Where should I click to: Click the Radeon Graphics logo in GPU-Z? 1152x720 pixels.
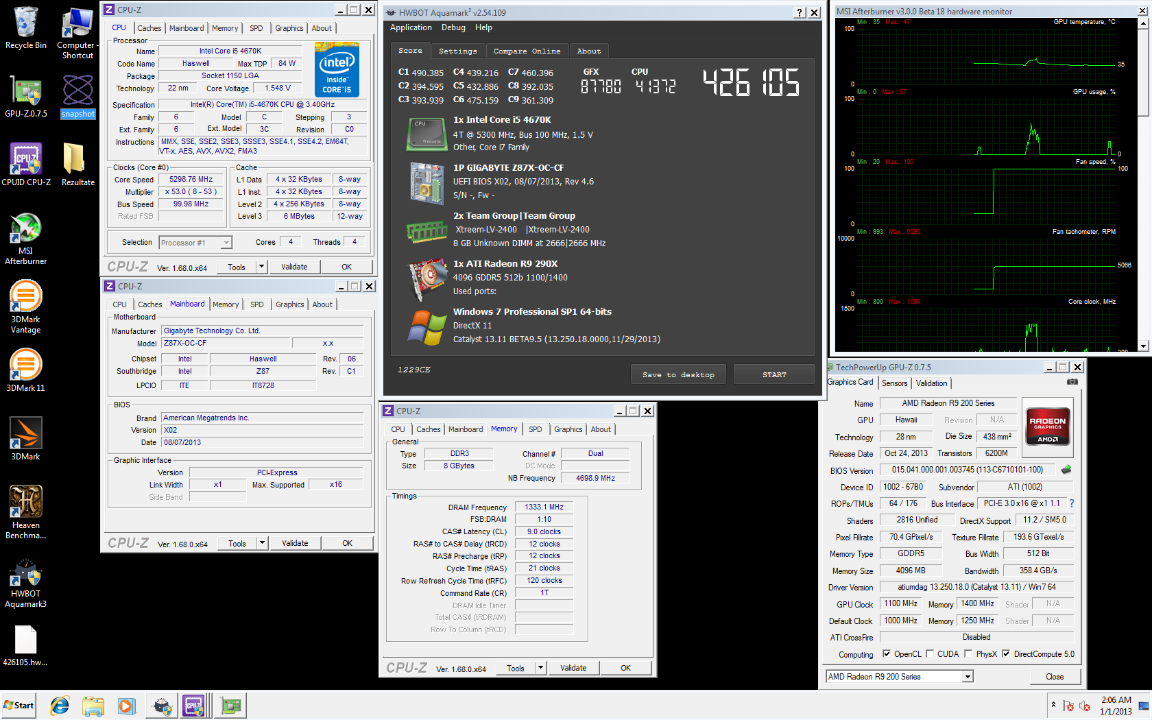pyautogui.click(x=1048, y=428)
